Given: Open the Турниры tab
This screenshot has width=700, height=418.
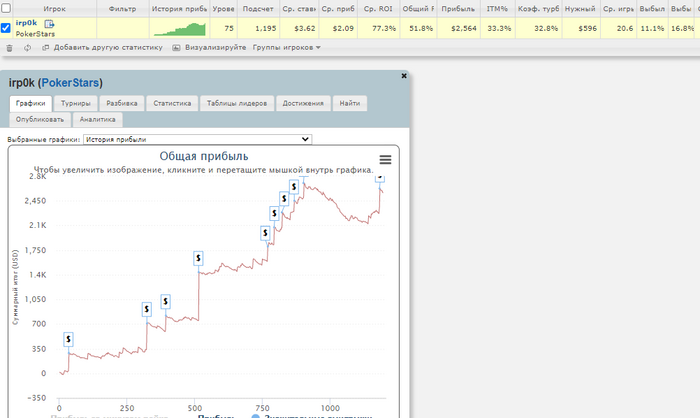Looking at the screenshot, I should (x=75, y=103).
